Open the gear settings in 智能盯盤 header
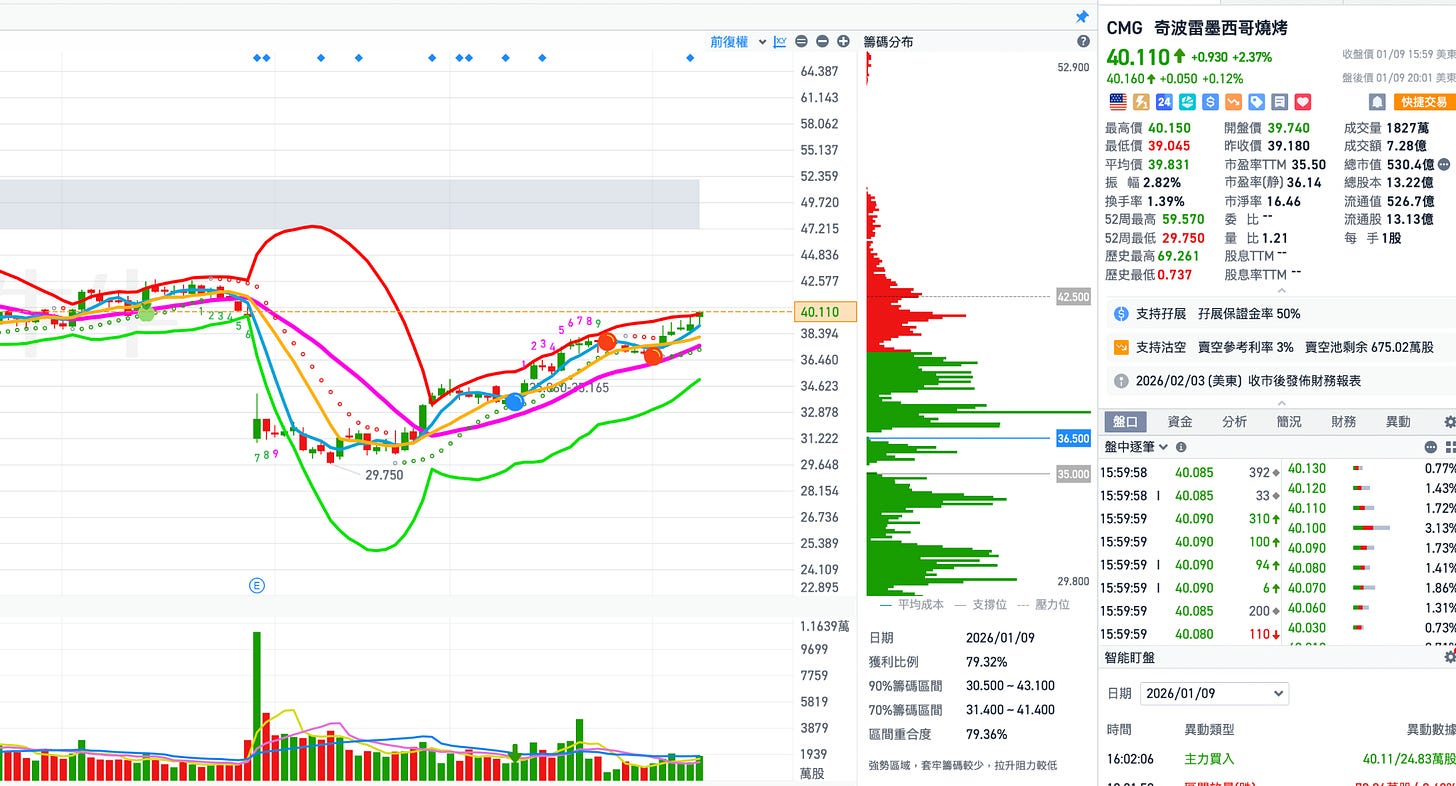The height and width of the screenshot is (786, 1456). click(x=1450, y=657)
